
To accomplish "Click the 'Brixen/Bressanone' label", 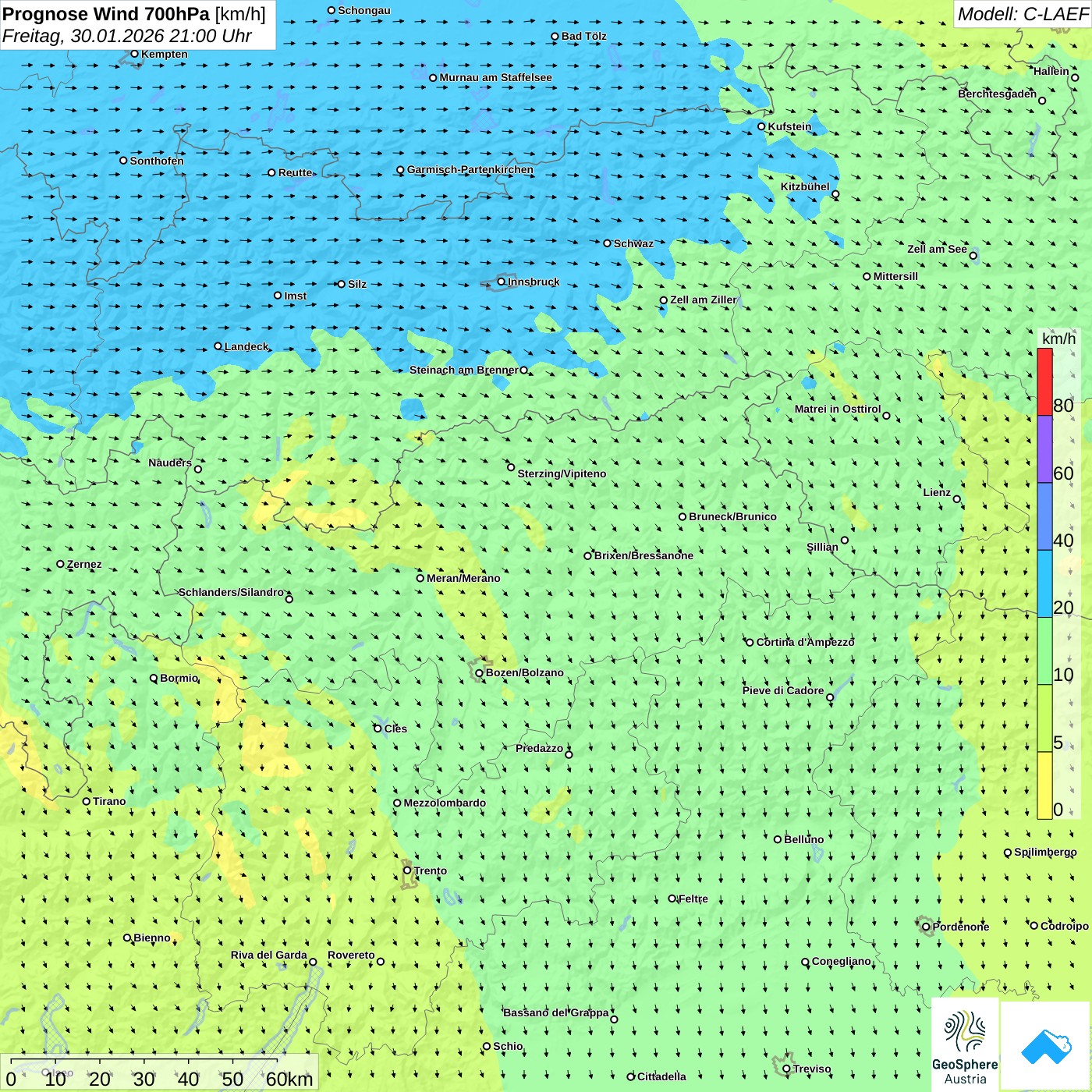I will click(643, 555).
